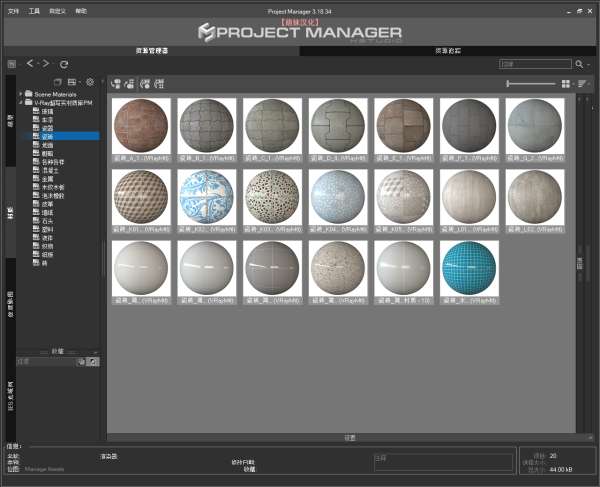Select the red brick A_1 material thumbnail
The image size is (600, 487).
pyautogui.click(x=141, y=126)
